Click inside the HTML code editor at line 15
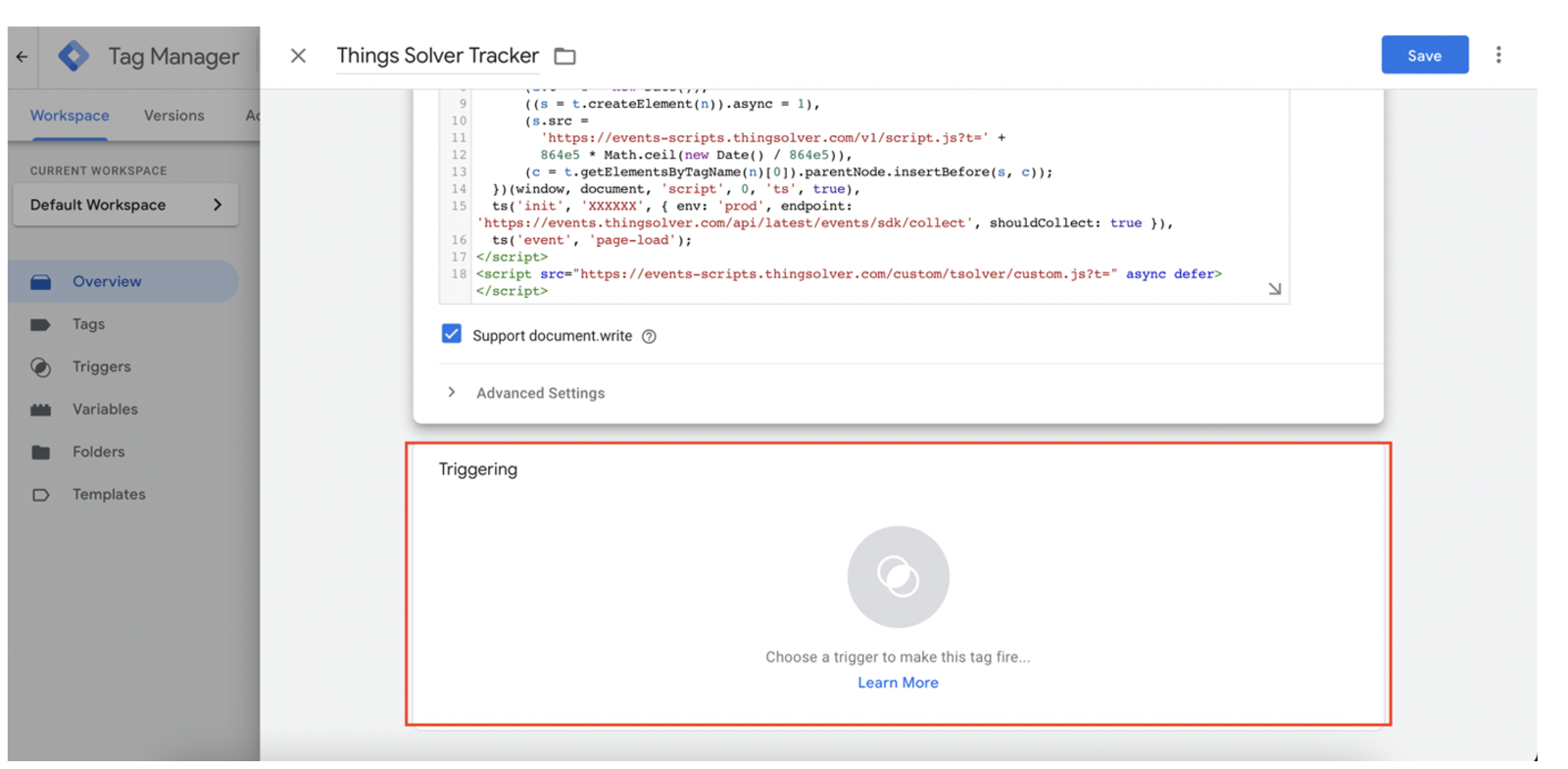The height and width of the screenshot is (769, 1568). 823,215
